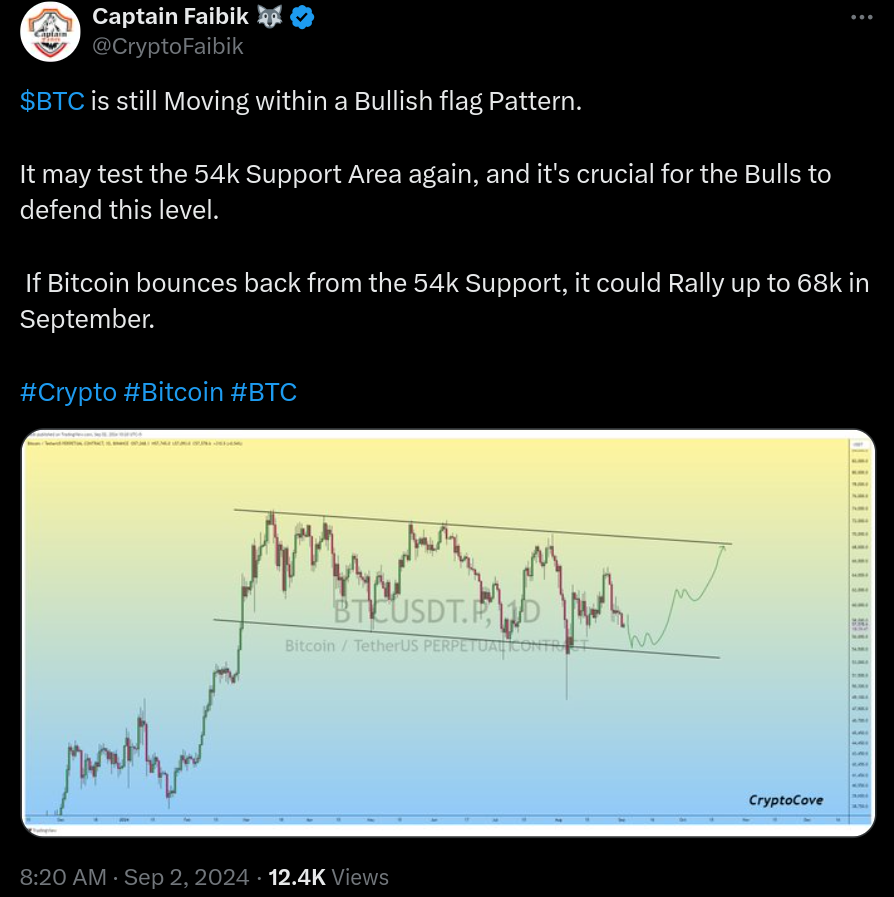894x897 pixels.
Task: Click the @CryptoFaibik handle
Action: click(168, 46)
